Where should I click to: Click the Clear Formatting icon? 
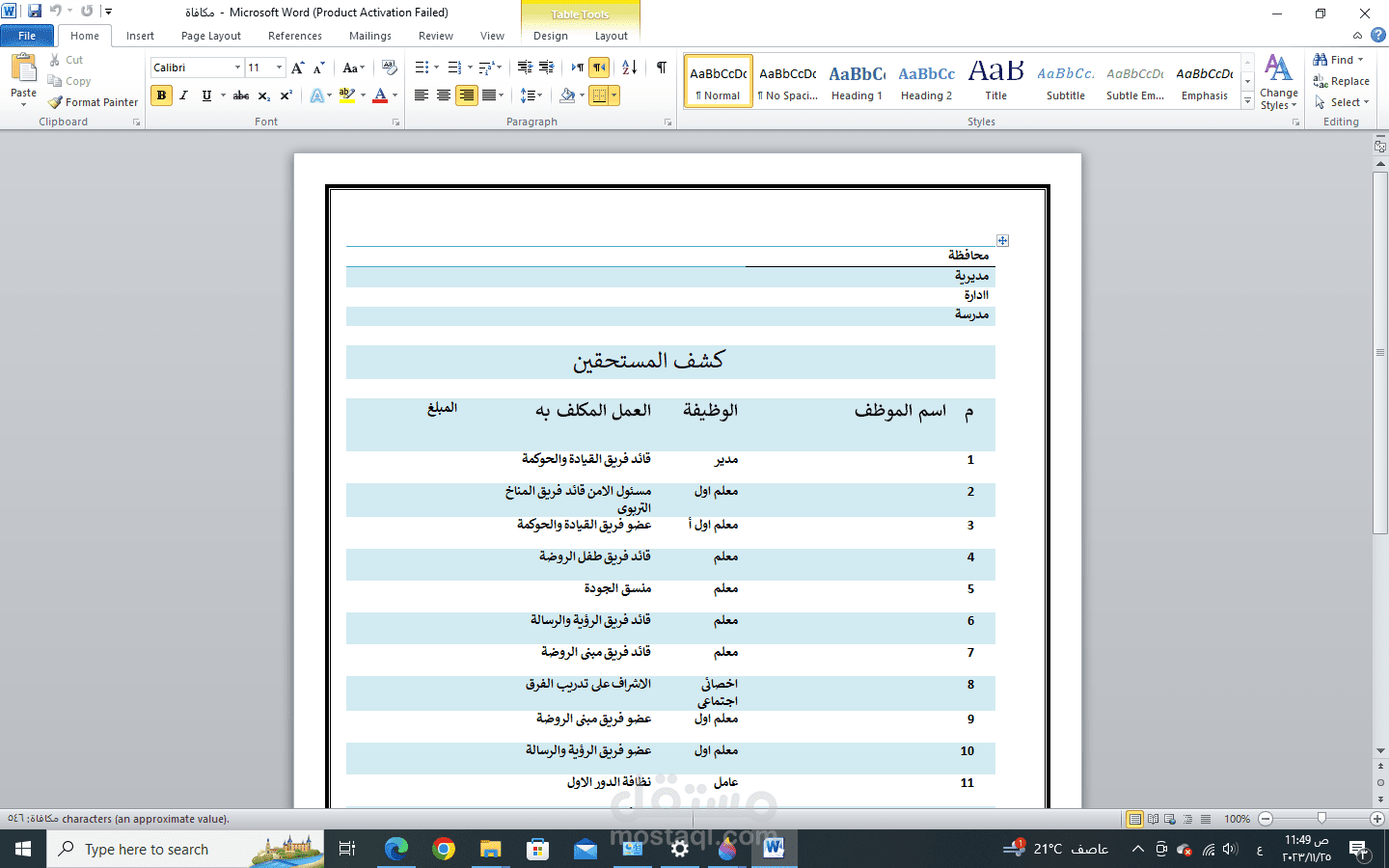[389, 68]
